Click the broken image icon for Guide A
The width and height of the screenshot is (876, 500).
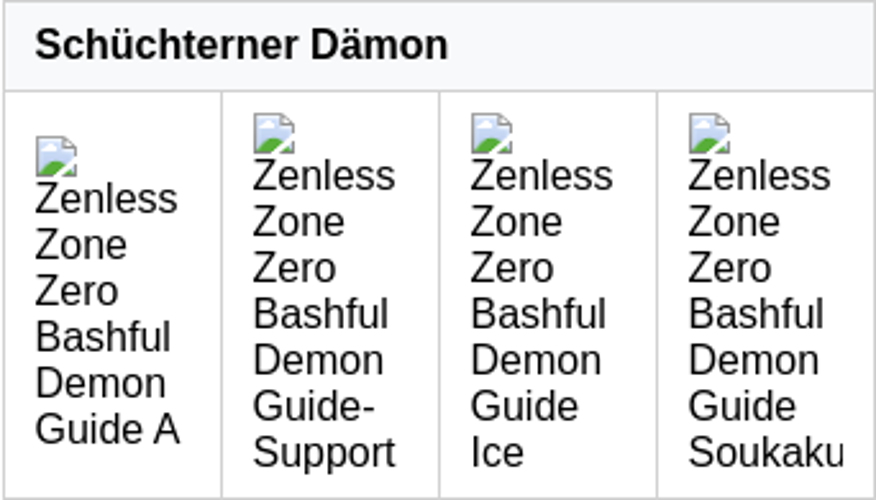(56, 157)
